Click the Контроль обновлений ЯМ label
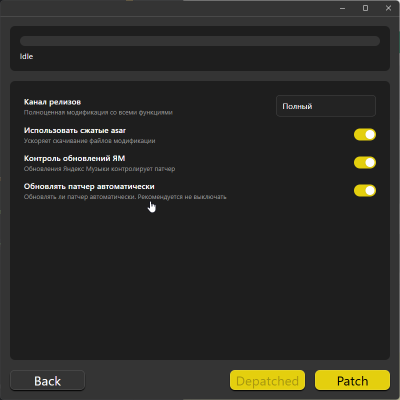Viewport: 400px width, 400px height. point(74,158)
